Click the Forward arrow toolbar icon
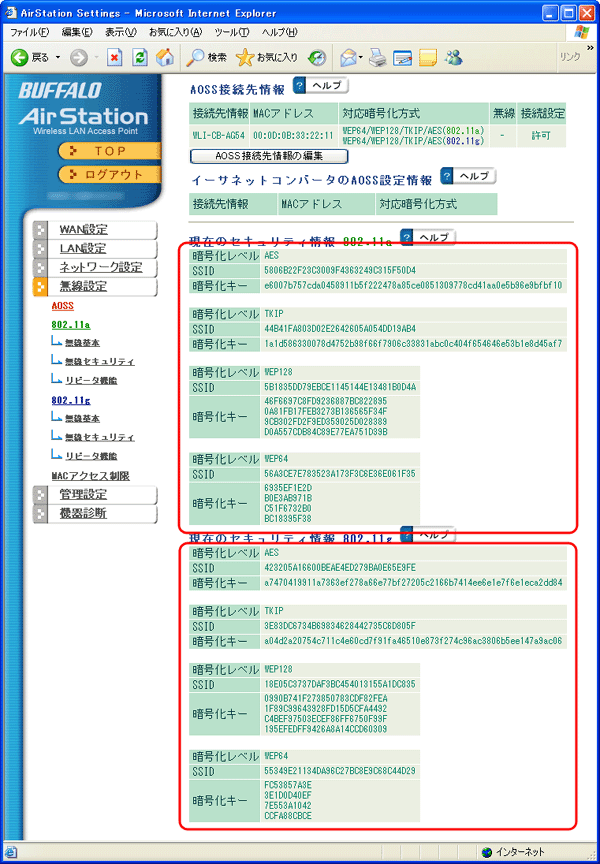The image size is (600, 864). click(x=79, y=57)
